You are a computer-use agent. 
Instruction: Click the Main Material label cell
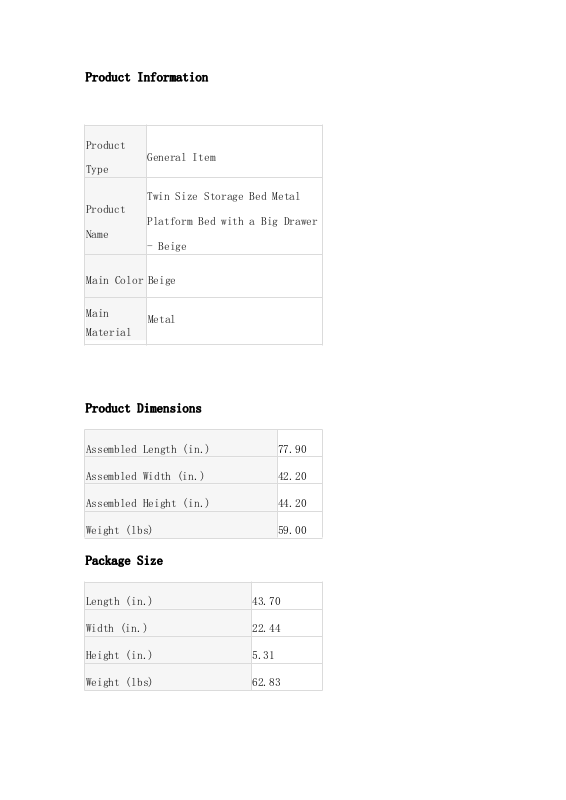pos(116,321)
